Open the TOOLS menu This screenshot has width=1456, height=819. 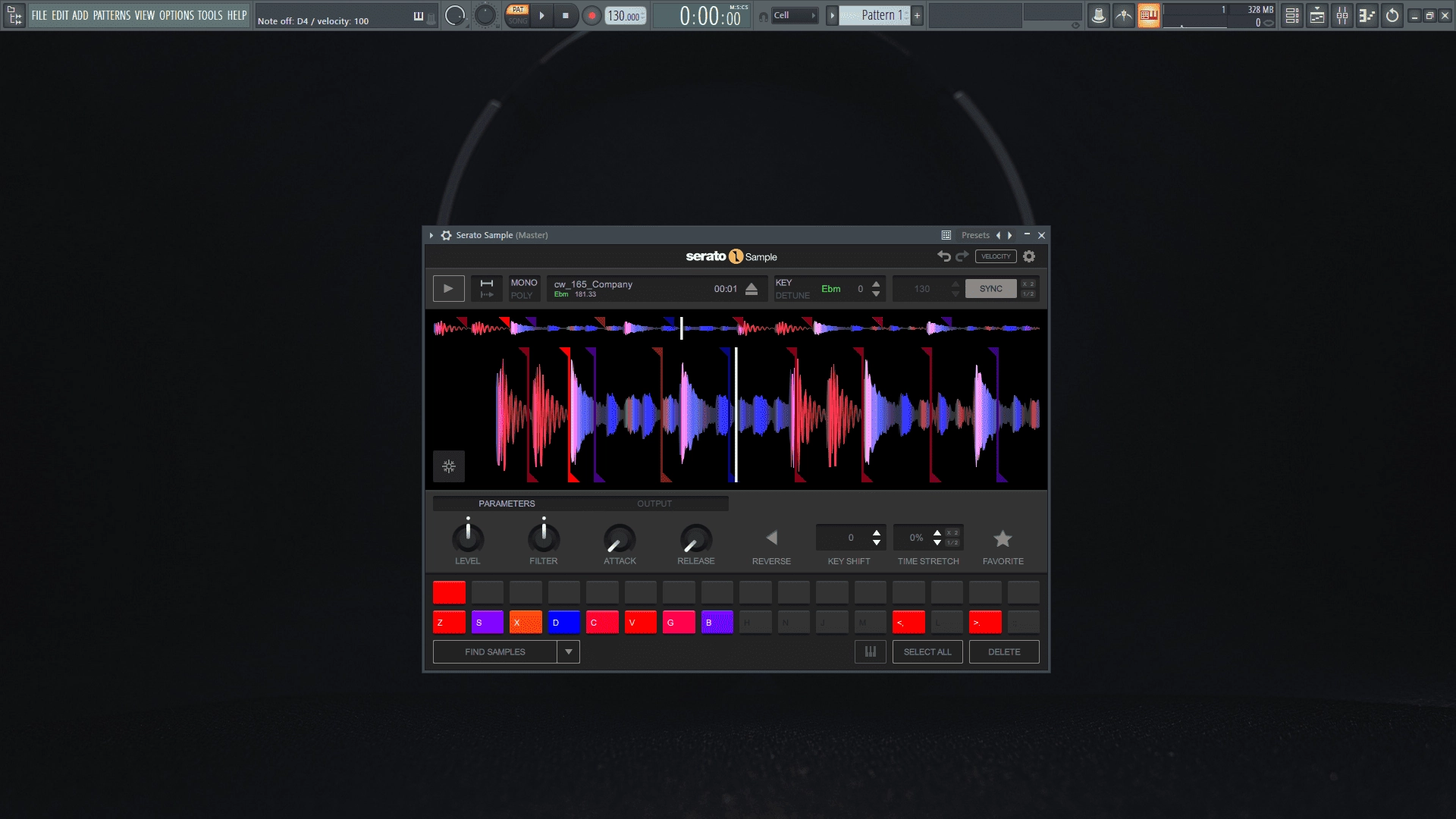click(x=210, y=15)
